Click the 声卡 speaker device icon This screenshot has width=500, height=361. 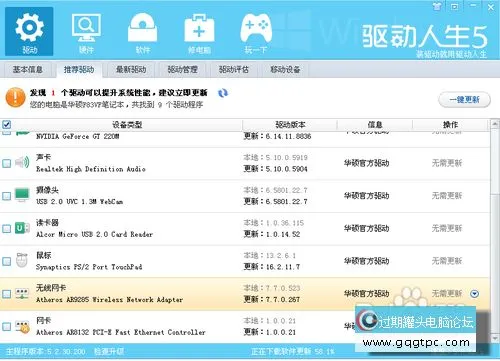(x=22, y=163)
